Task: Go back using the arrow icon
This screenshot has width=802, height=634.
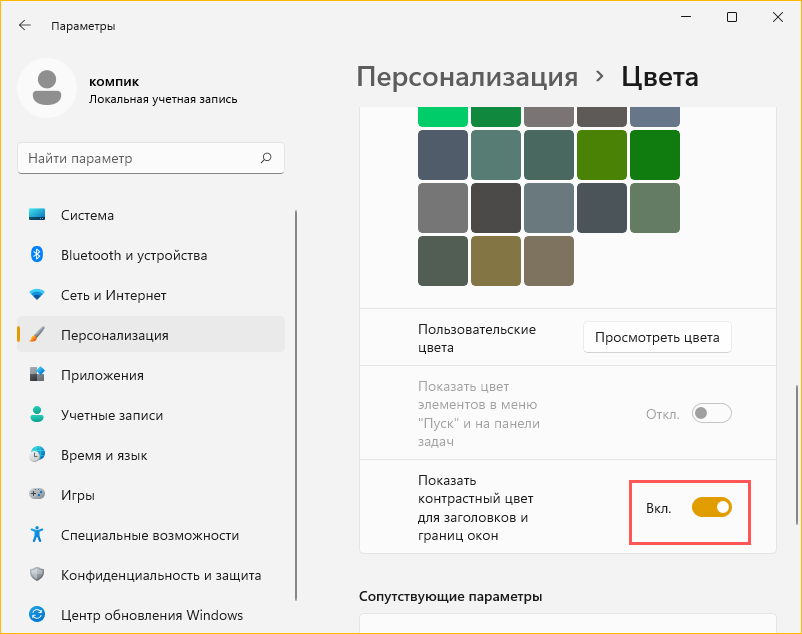Action: click(x=25, y=25)
